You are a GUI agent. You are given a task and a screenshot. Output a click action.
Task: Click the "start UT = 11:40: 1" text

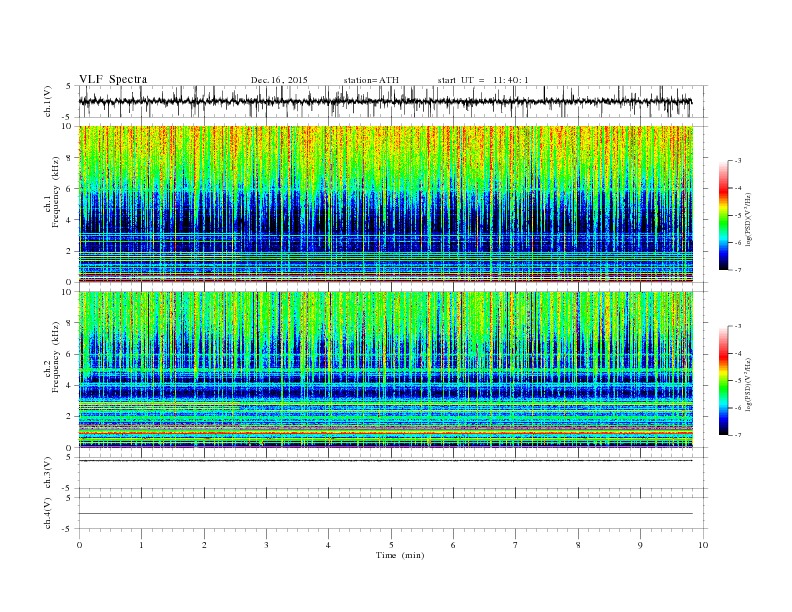[483, 80]
